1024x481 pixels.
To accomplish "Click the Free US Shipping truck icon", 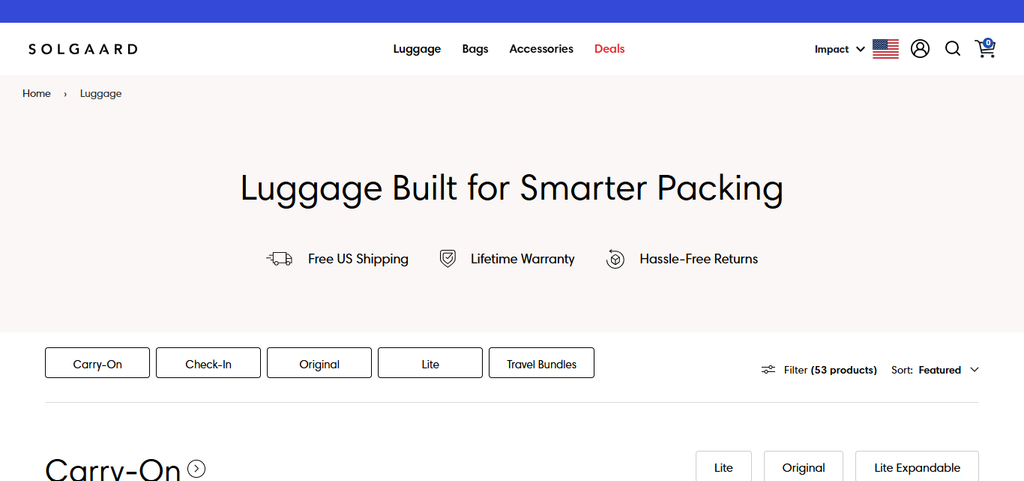I will pyautogui.click(x=280, y=259).
